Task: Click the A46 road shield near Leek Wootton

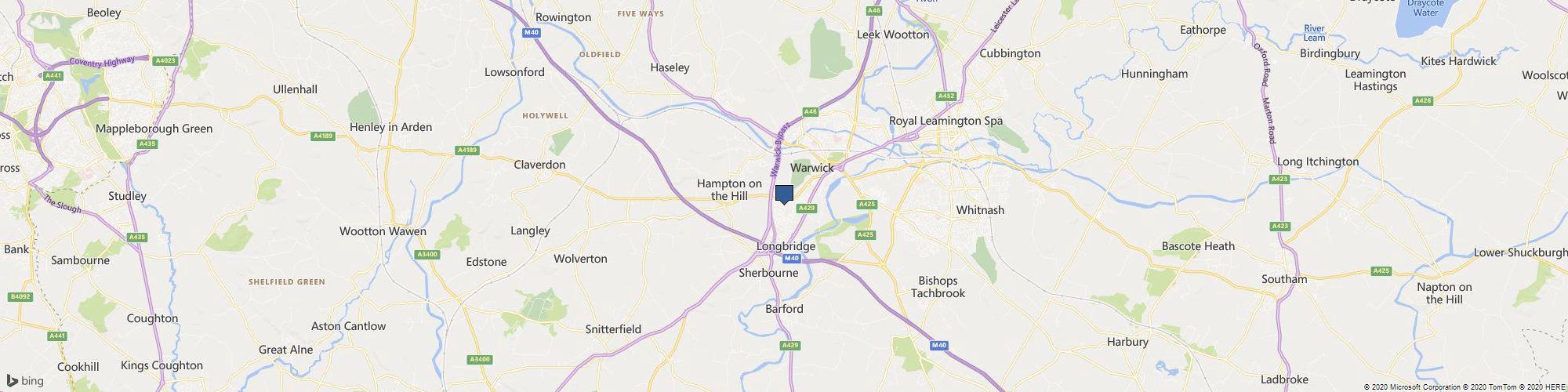Action: [x=874, y=11]
